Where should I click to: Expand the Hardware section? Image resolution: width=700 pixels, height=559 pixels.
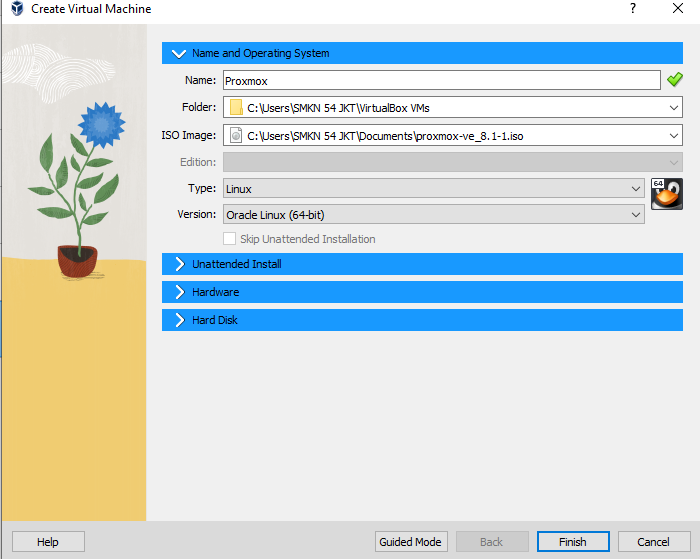pyautogui.click(x=422, y=292)
